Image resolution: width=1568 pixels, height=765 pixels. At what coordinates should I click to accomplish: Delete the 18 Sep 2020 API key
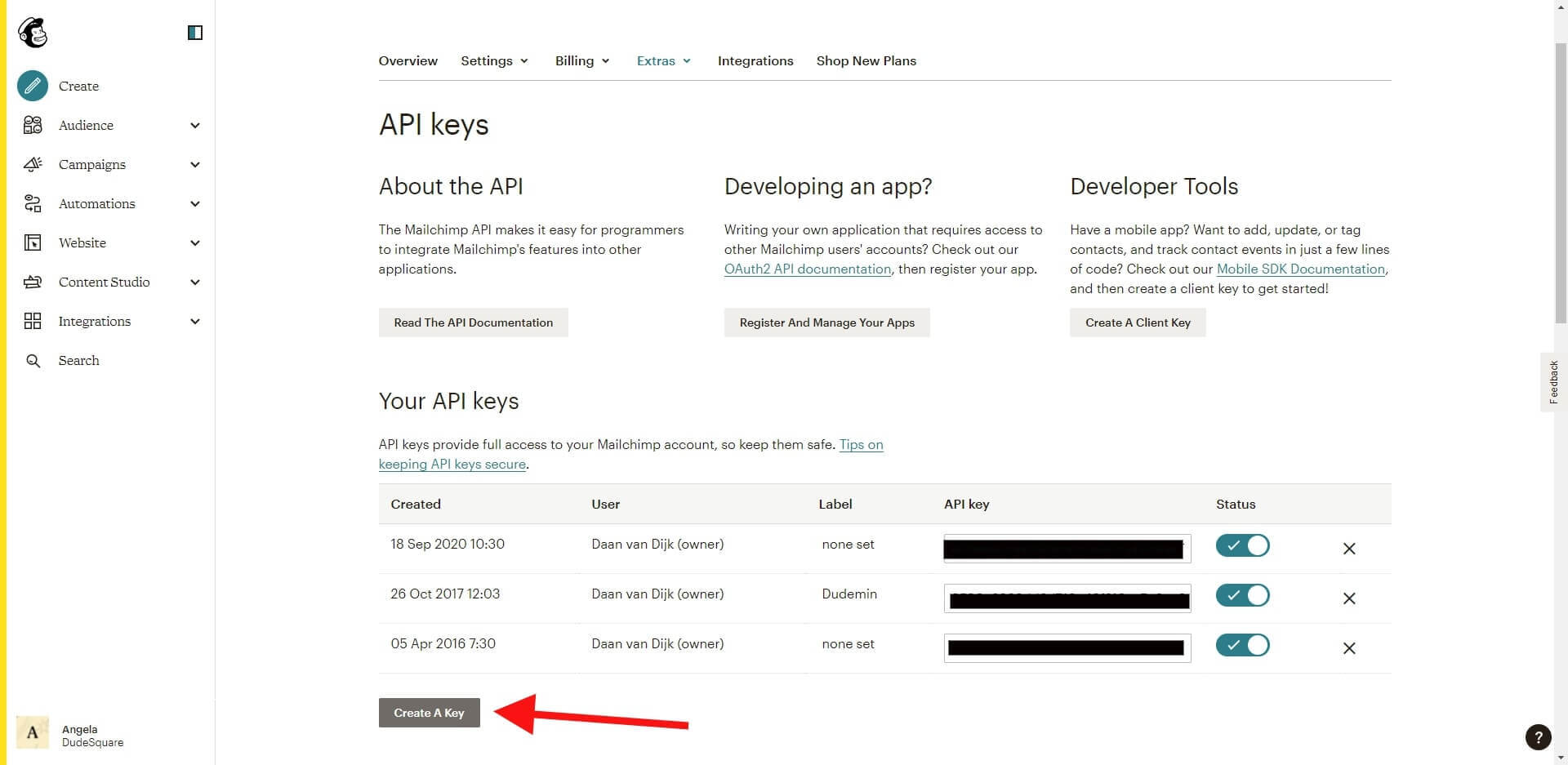point(1349,549)
